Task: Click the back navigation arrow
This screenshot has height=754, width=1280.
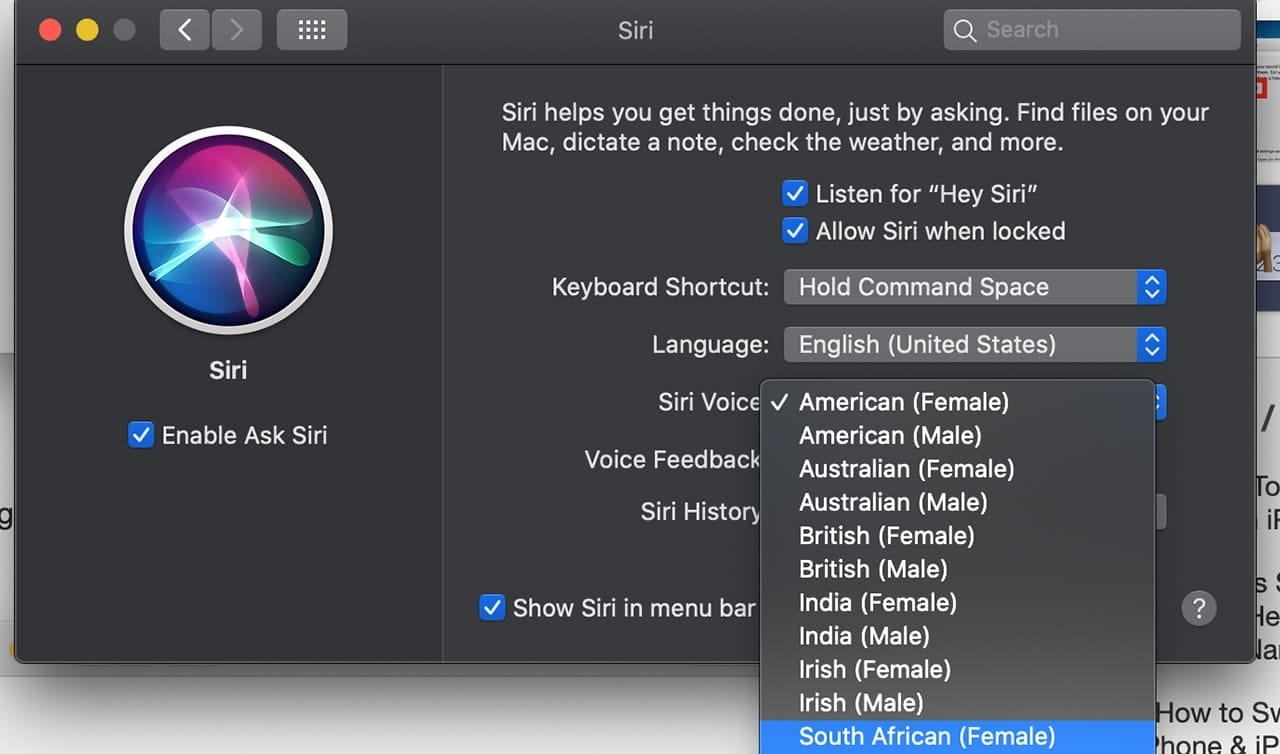Action: tap(185, 30)
